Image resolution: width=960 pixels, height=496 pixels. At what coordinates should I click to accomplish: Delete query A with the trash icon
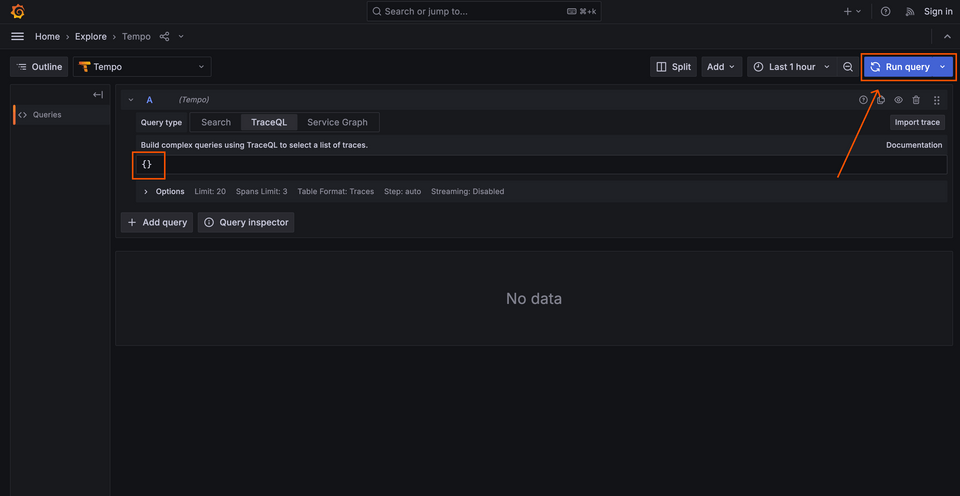point(916,100)
